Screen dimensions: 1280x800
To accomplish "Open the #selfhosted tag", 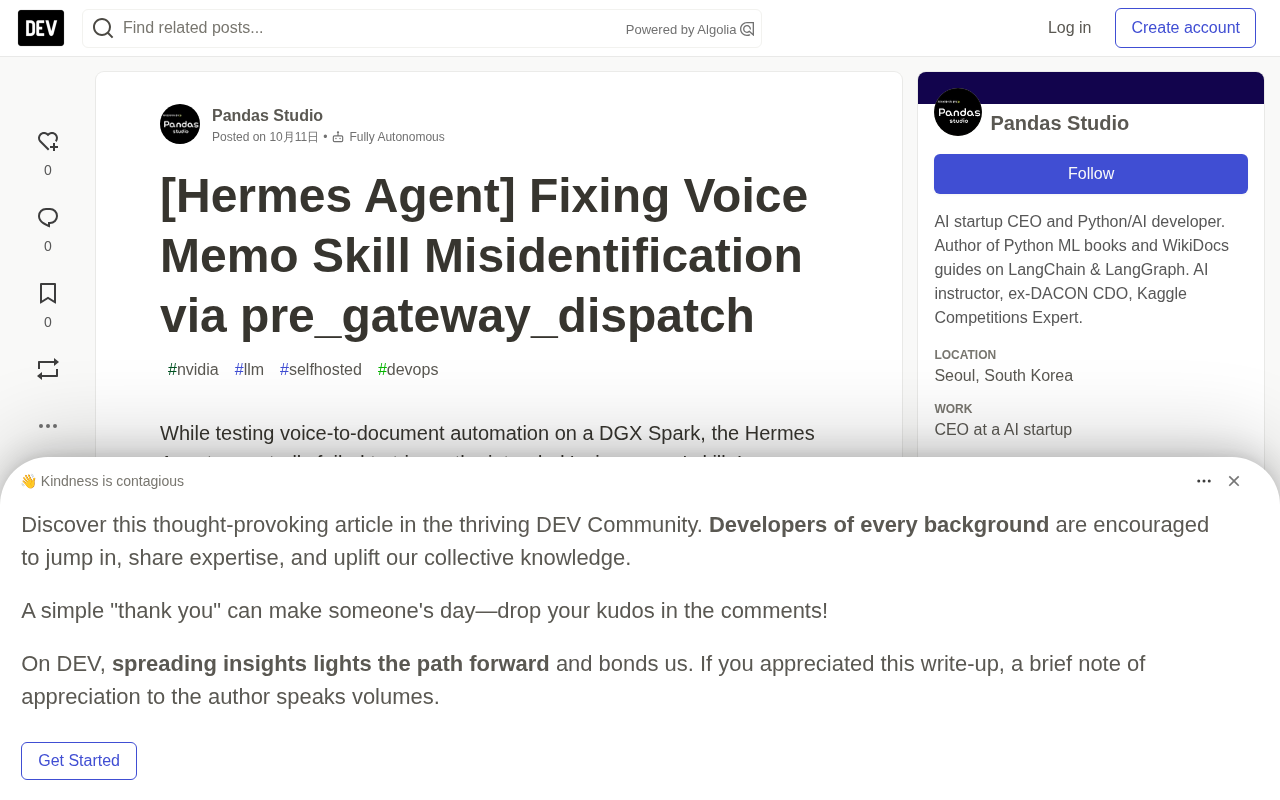I will tap(321, 370).
